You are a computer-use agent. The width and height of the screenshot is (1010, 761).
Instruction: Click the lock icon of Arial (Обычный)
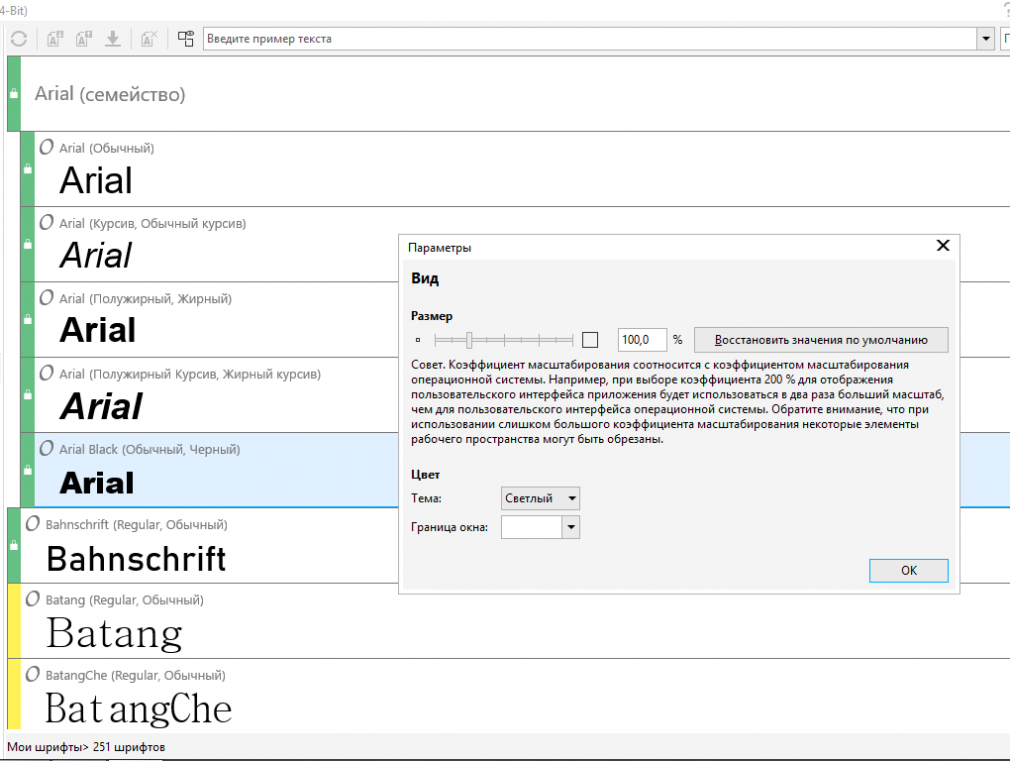28,169
